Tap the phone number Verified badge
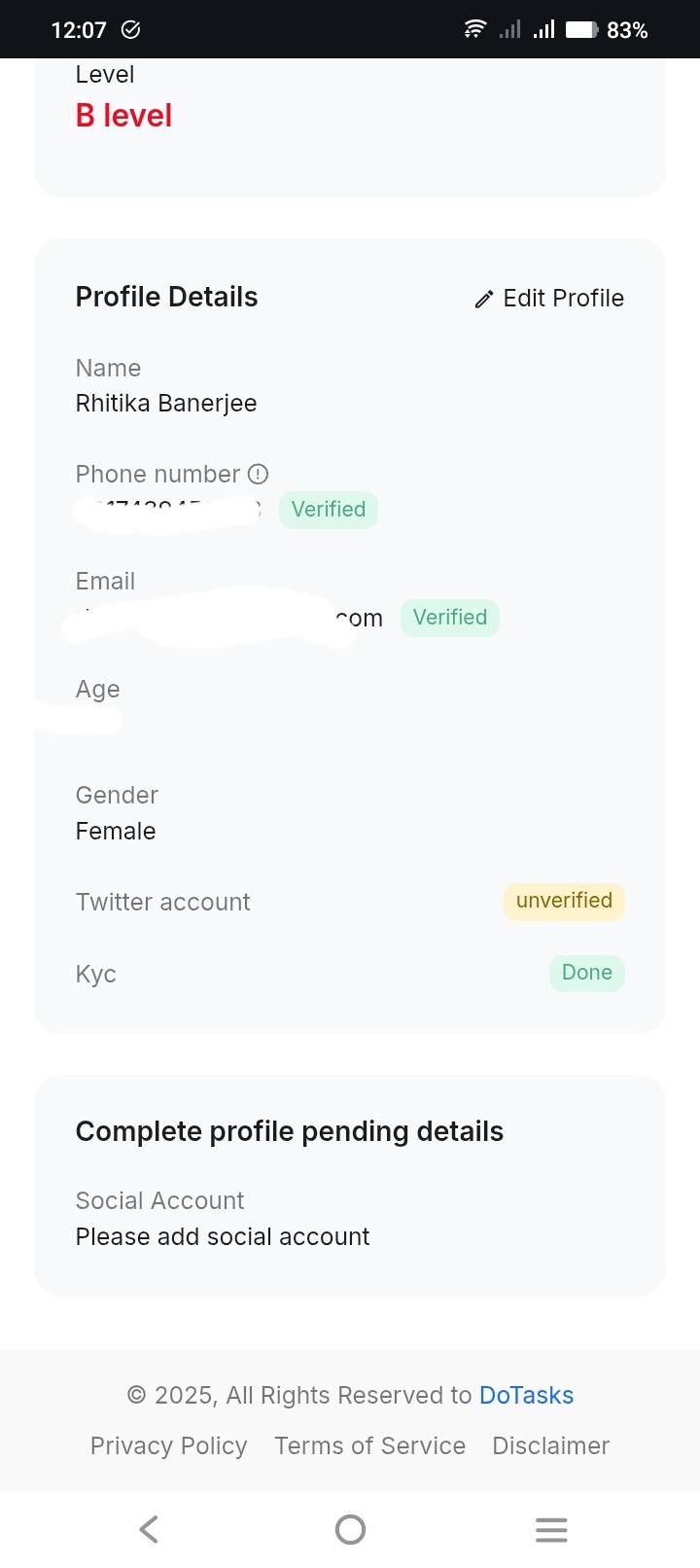This screenshot has height=1568, width=700. [x=329, y=510]
